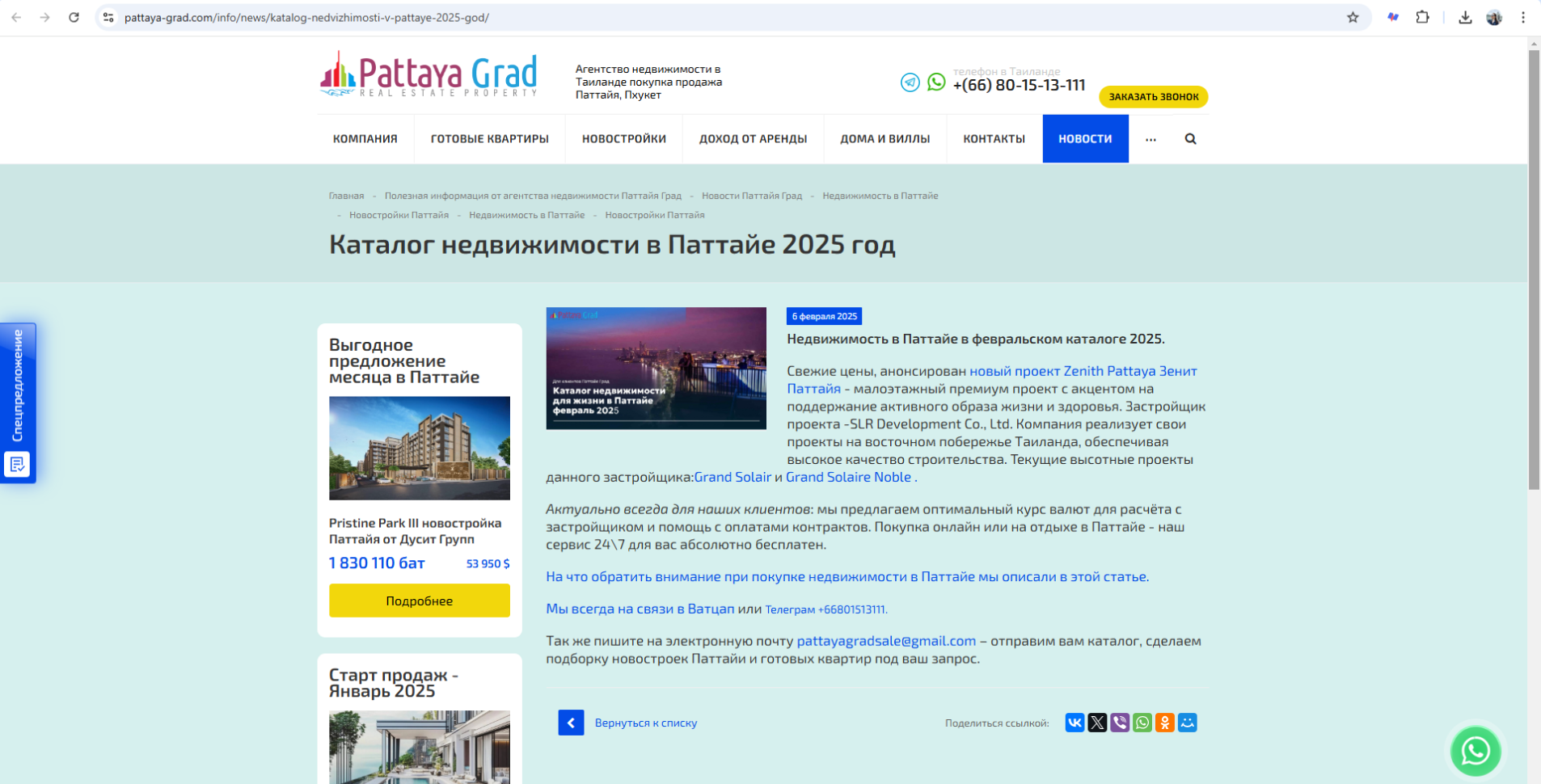Click the browser forward arrow
The image size is (1541, 784).
[x=45, y=17]
